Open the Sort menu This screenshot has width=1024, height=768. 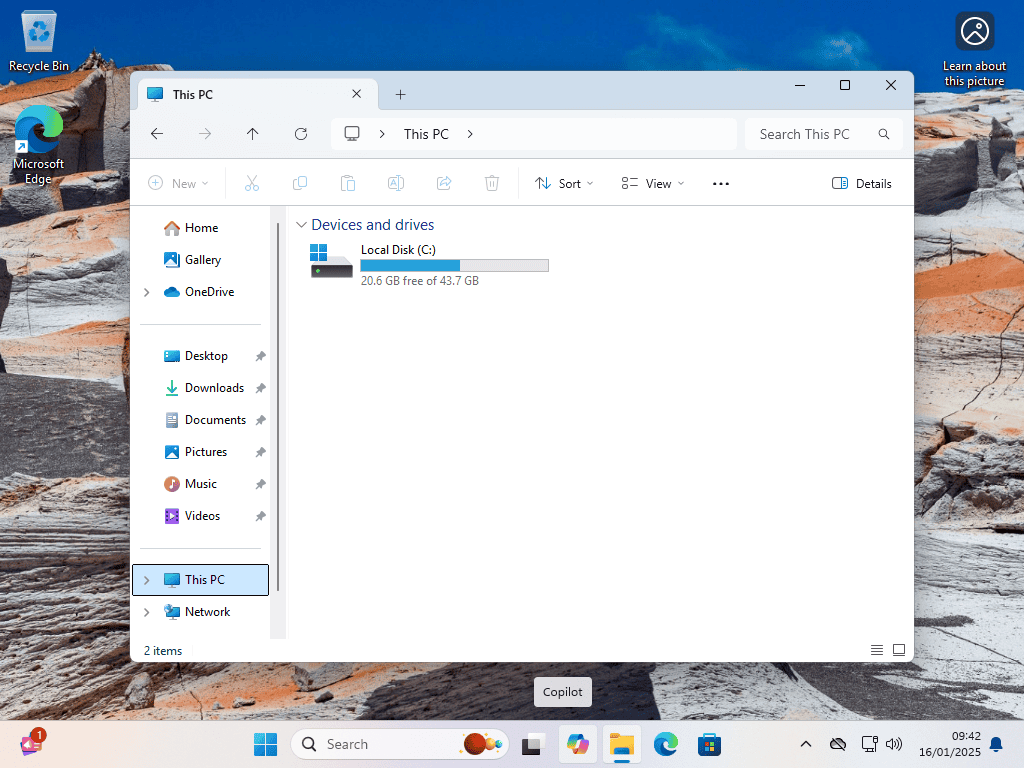click(564, 183)
